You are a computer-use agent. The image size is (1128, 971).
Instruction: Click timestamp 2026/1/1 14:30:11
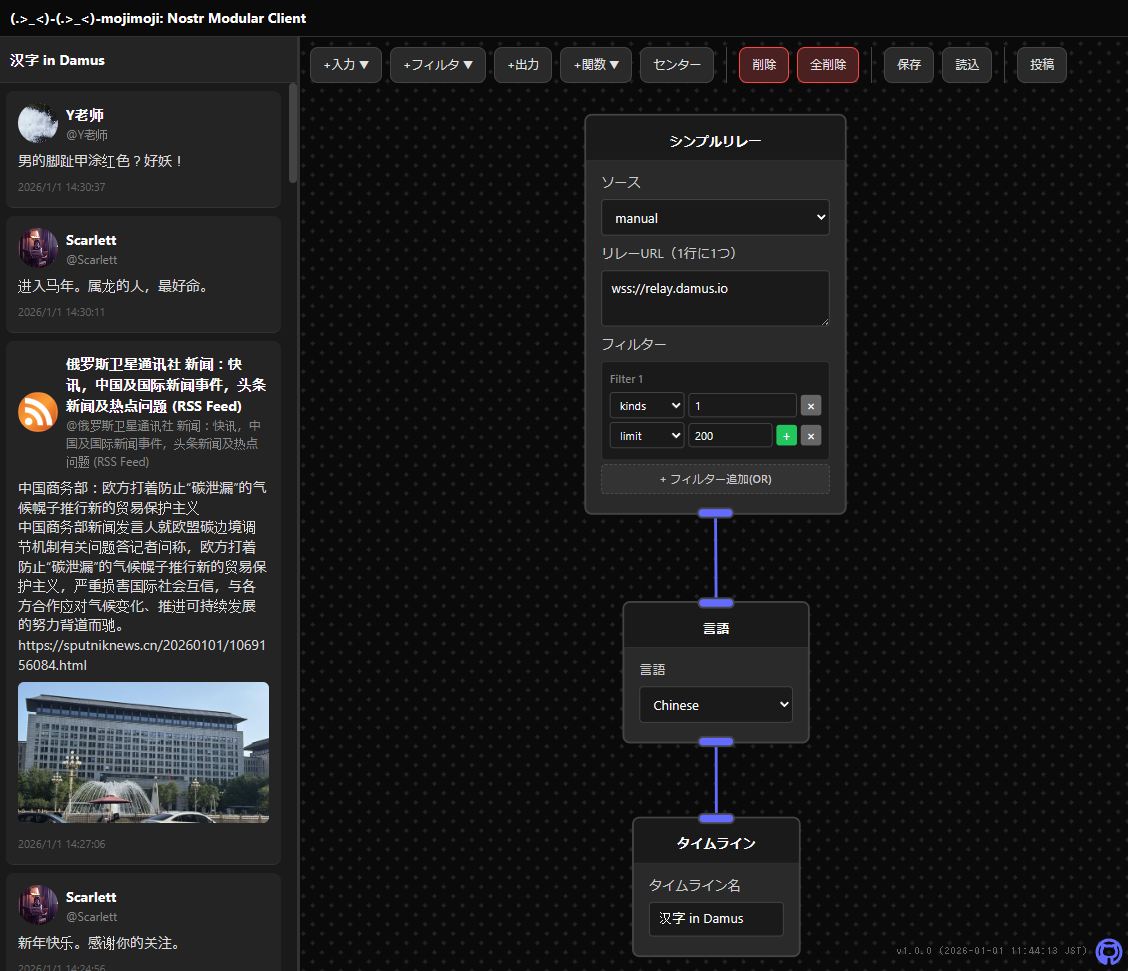(61, 312)
